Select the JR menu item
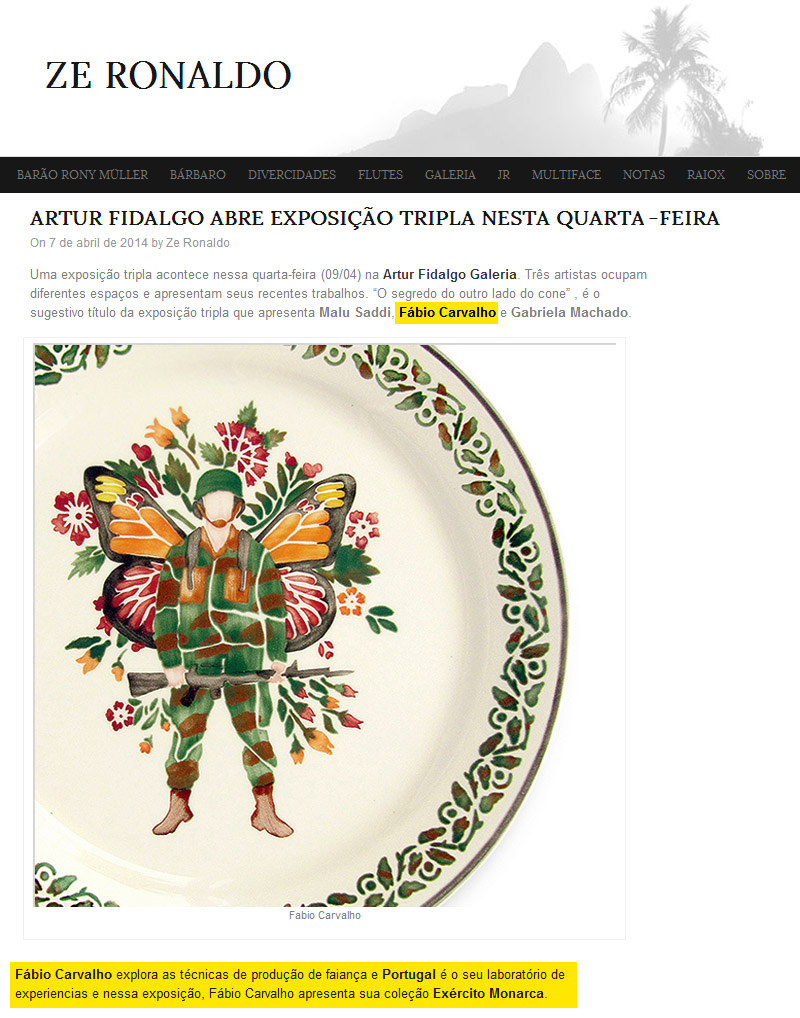 [x=503, y=175]
